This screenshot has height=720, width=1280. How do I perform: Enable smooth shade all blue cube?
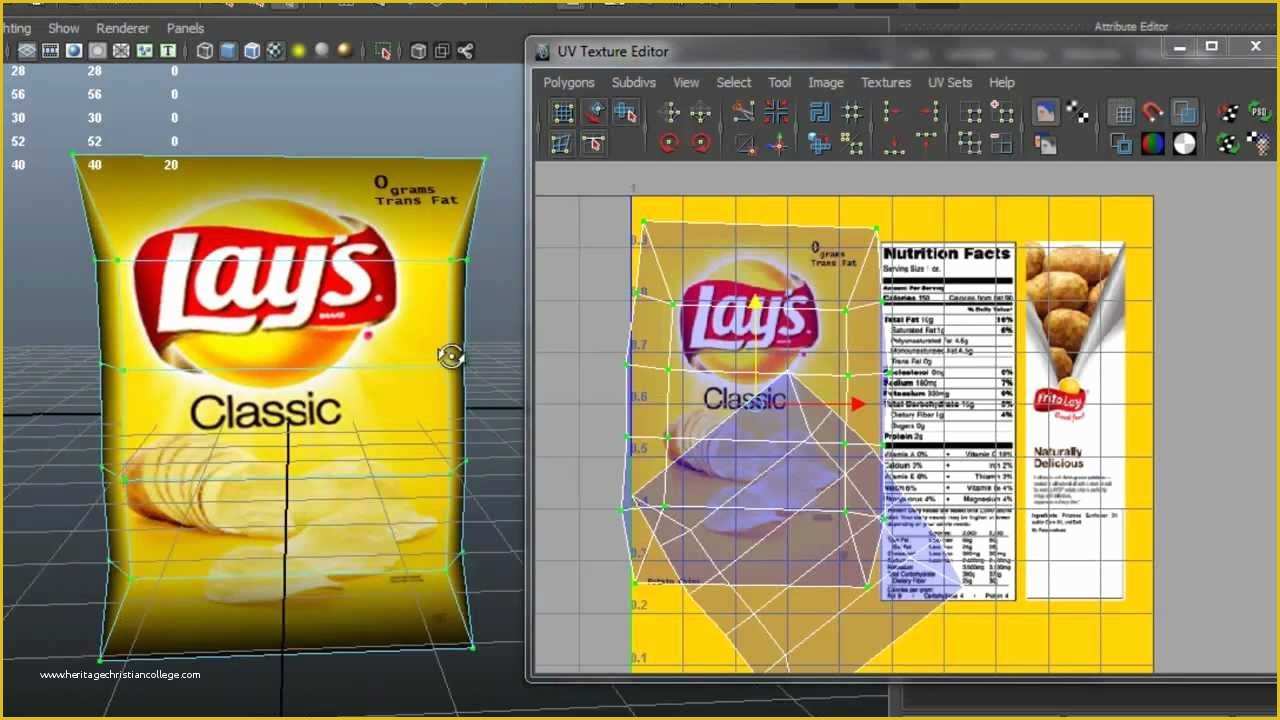228,51
